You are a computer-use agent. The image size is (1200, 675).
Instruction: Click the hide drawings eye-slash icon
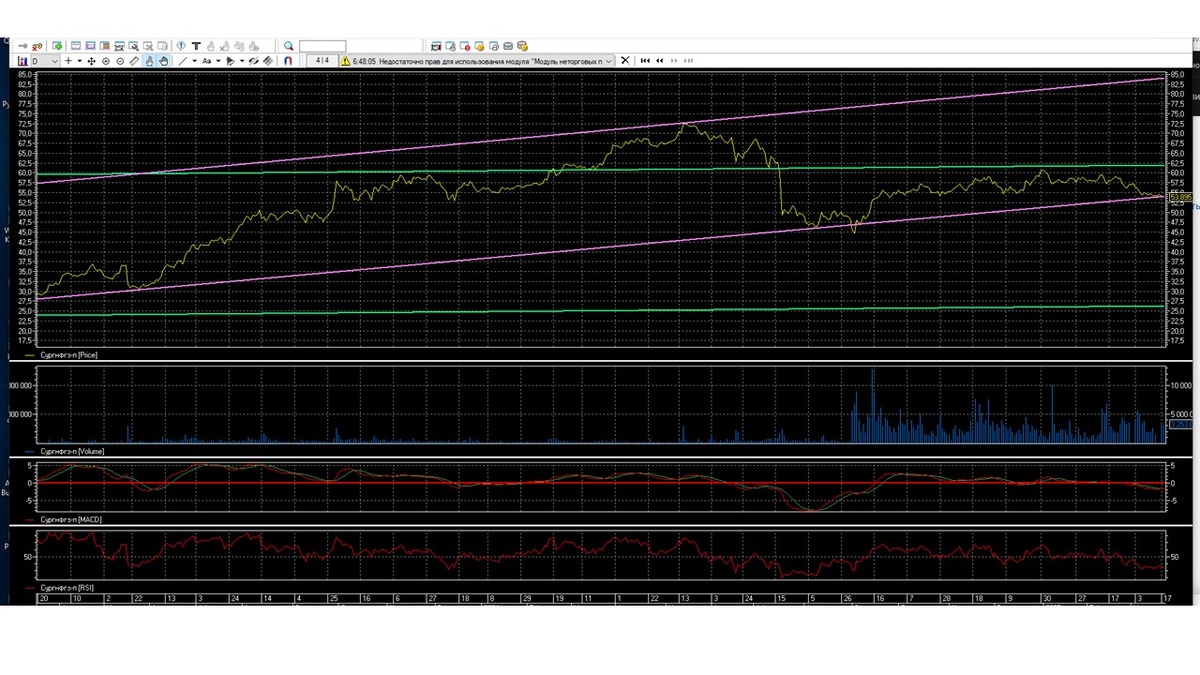254,61
